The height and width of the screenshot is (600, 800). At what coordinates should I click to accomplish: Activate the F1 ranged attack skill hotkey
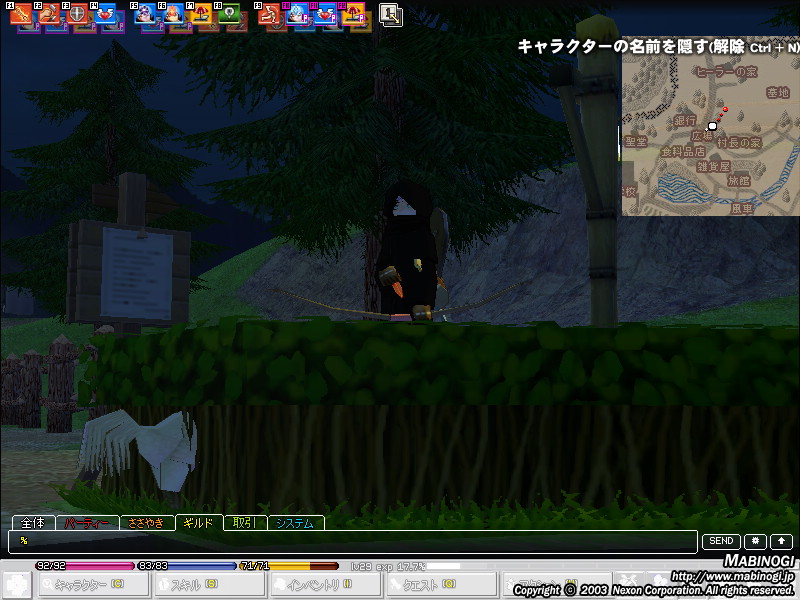(x=21, y=14)
